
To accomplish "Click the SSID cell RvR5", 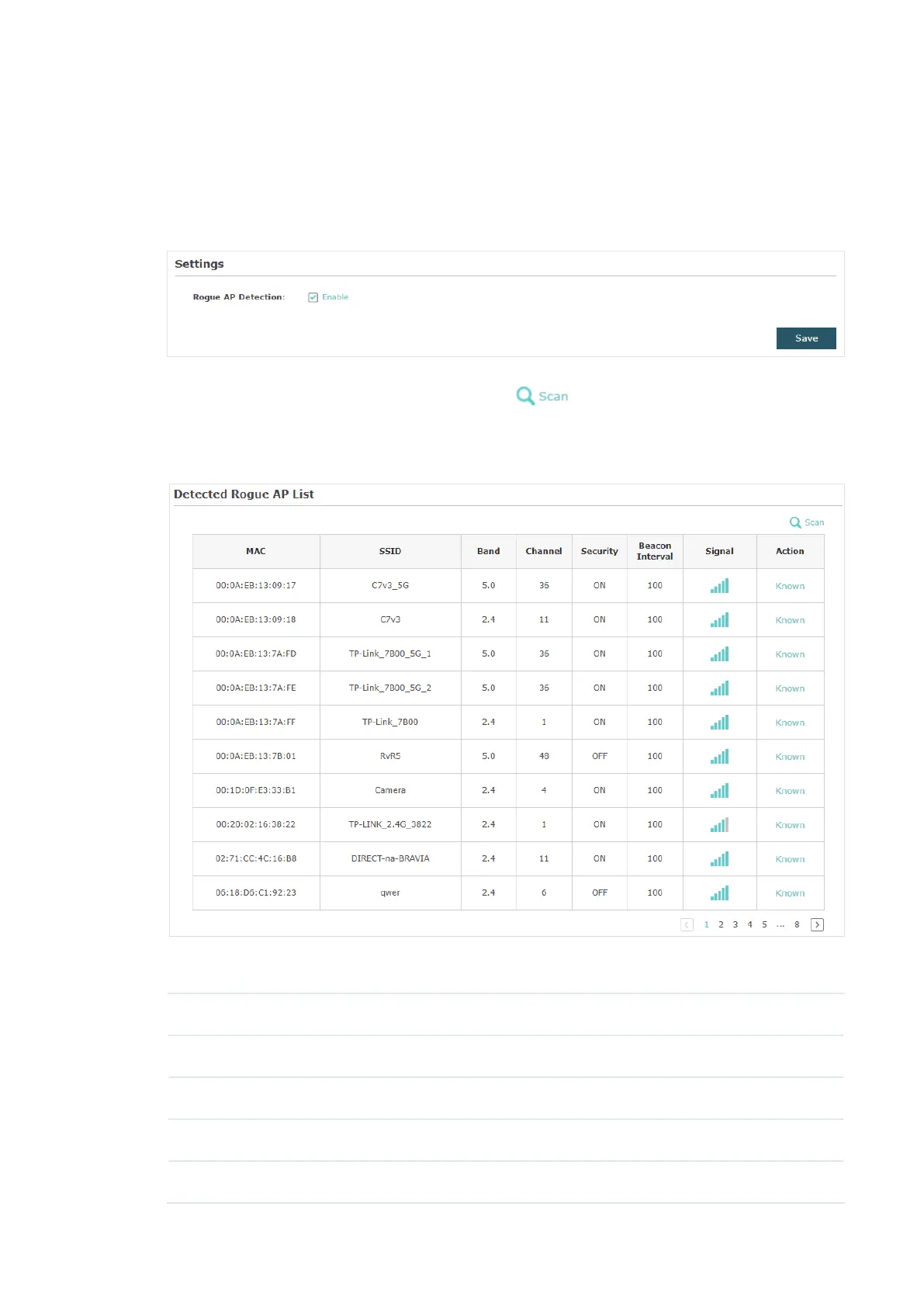I will 390,756.
